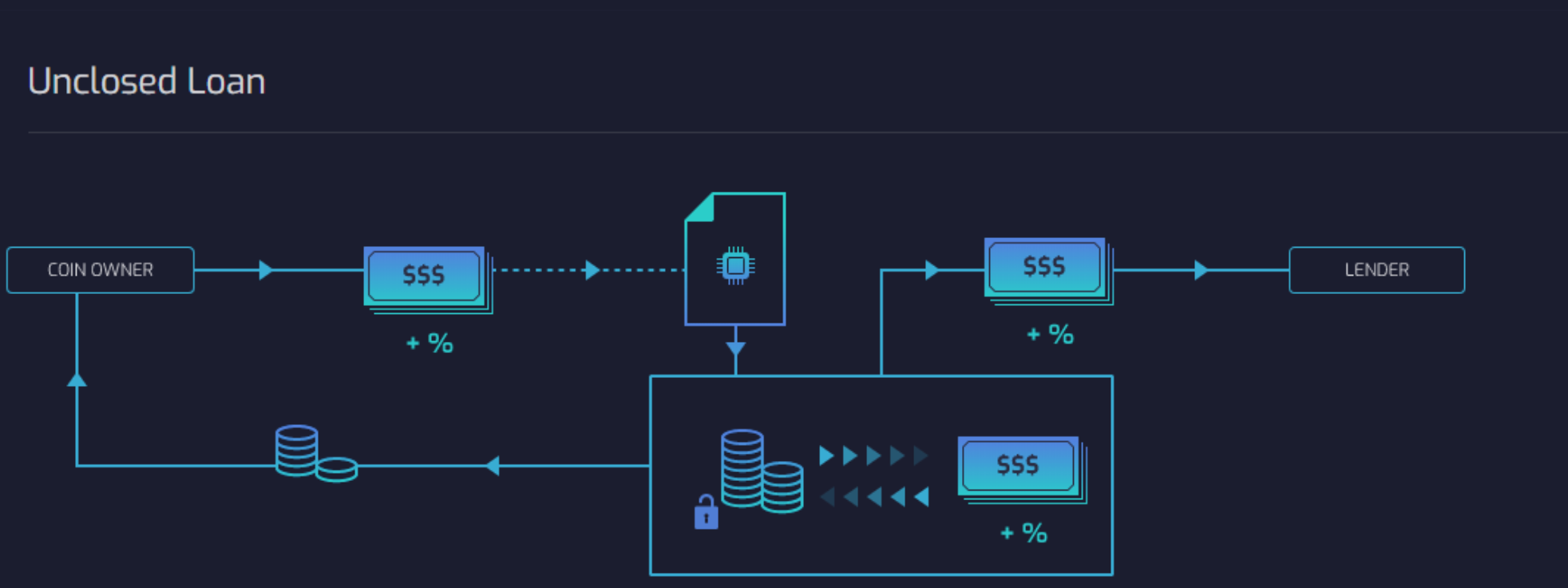The width and height of the screenshot is (1568, 588).
Task: Click the up arrowhead below COIN OWNER
Action: click(77, 379)
